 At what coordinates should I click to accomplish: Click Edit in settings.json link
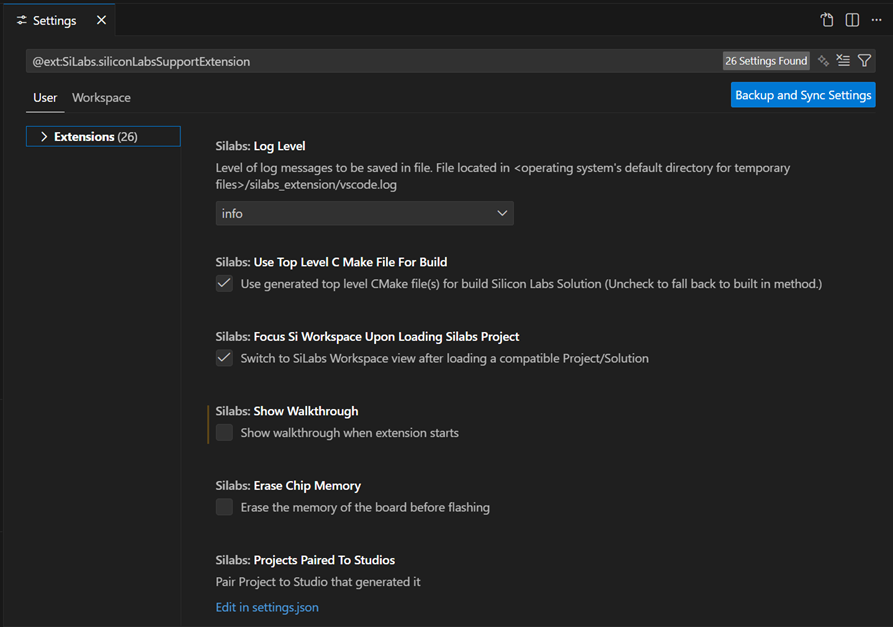[x=267, y=607]
